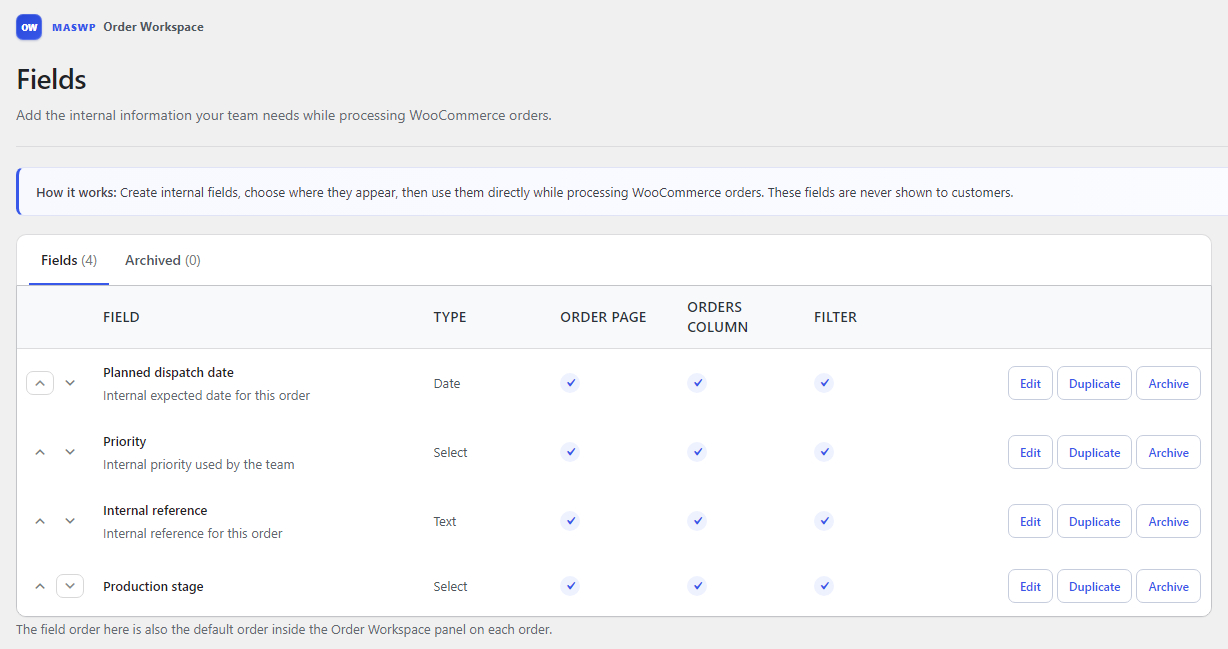
Task: Archive the Internal reference field
Action: tap(1168, 521)
